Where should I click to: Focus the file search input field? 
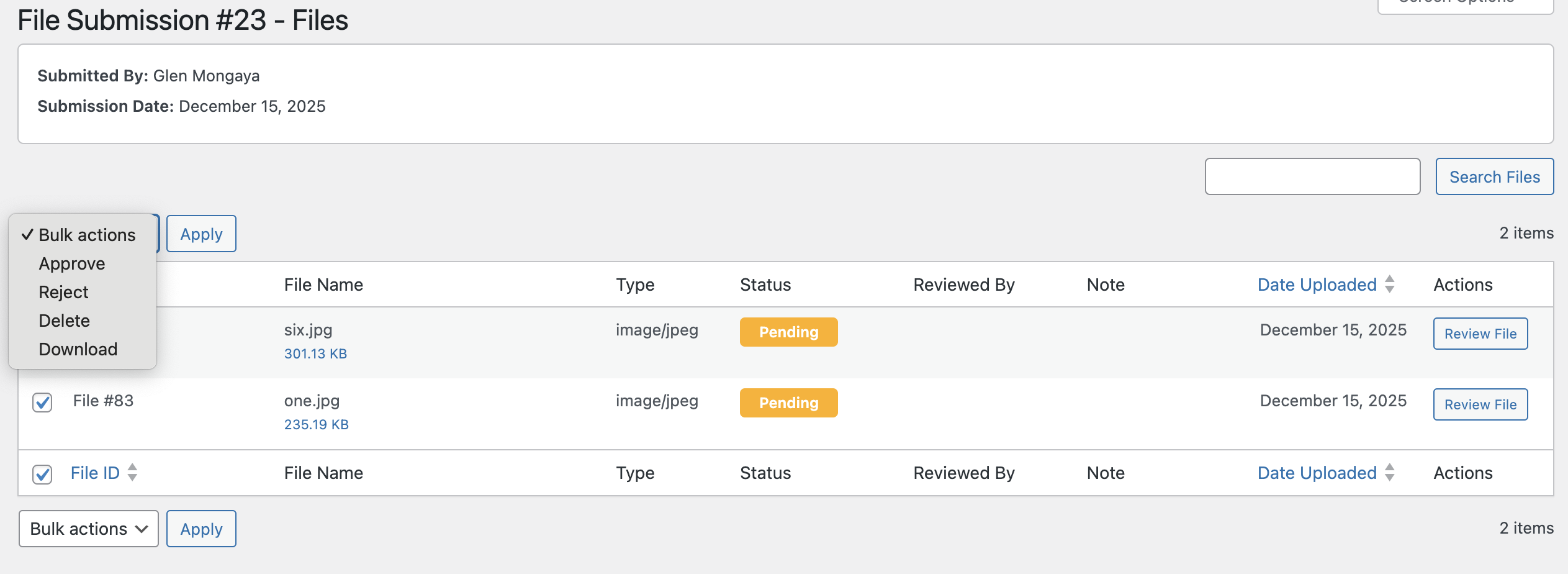pyautogui.click(x=1312, y=177)
